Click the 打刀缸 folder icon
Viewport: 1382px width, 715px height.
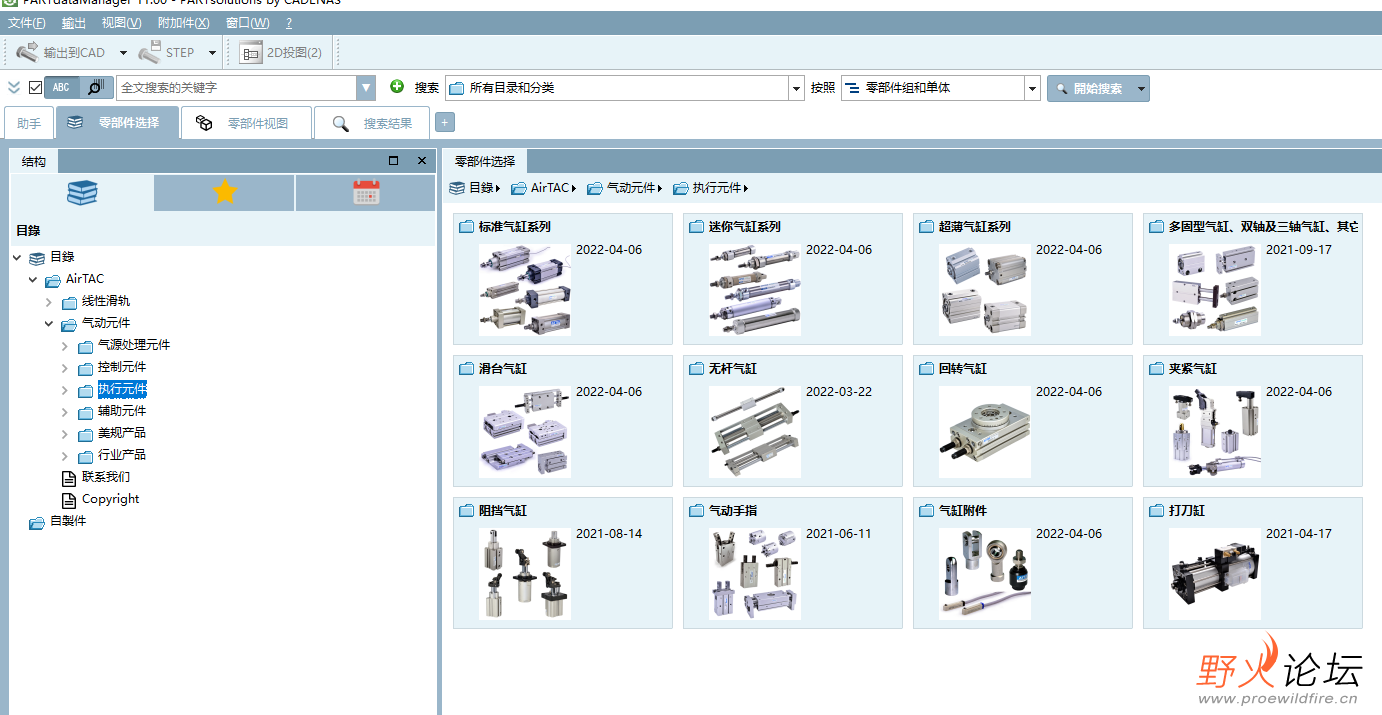tap(1156, 511)
